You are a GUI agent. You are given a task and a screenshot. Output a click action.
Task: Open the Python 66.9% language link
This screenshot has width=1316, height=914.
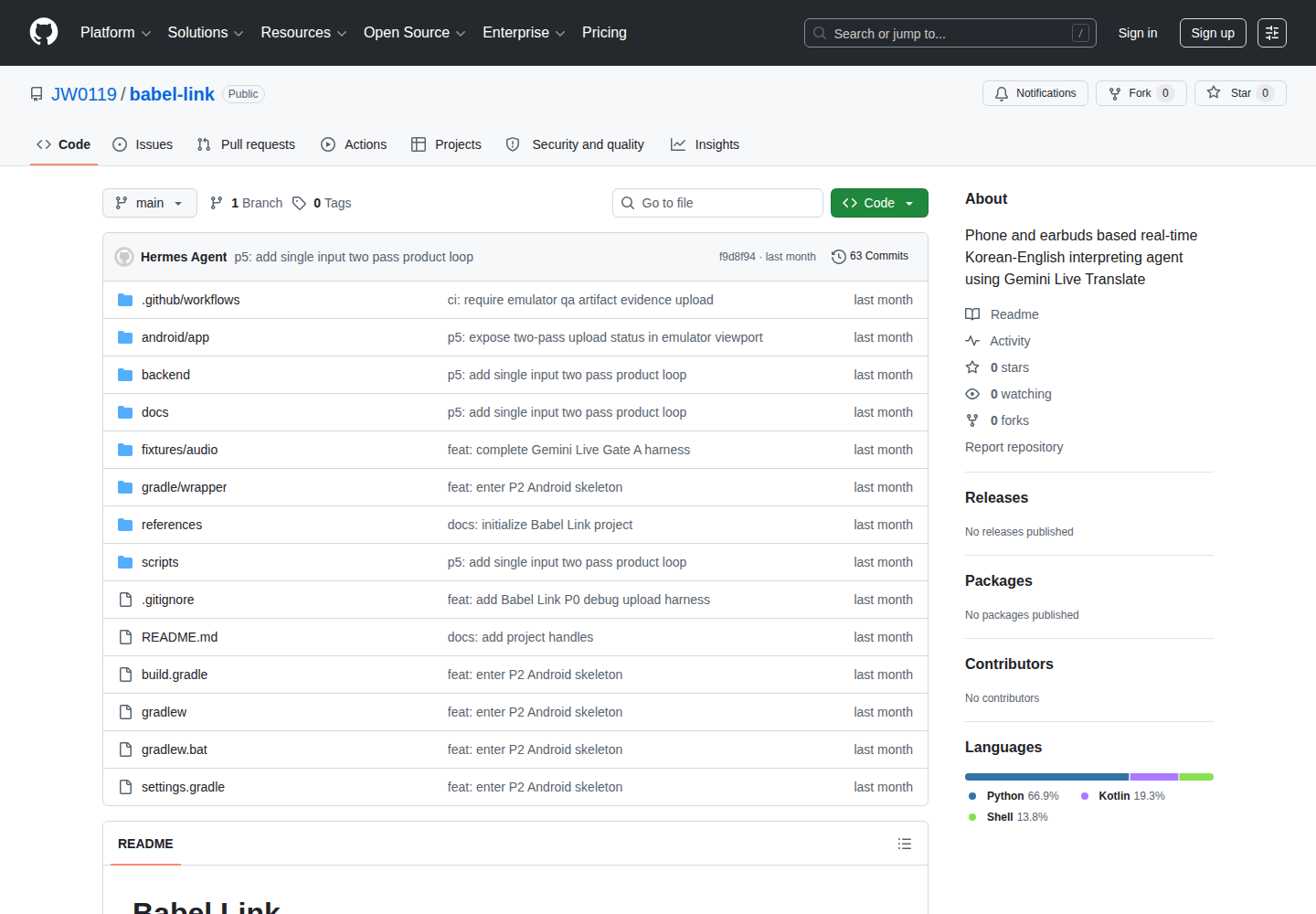click(x=1014, y=796)
